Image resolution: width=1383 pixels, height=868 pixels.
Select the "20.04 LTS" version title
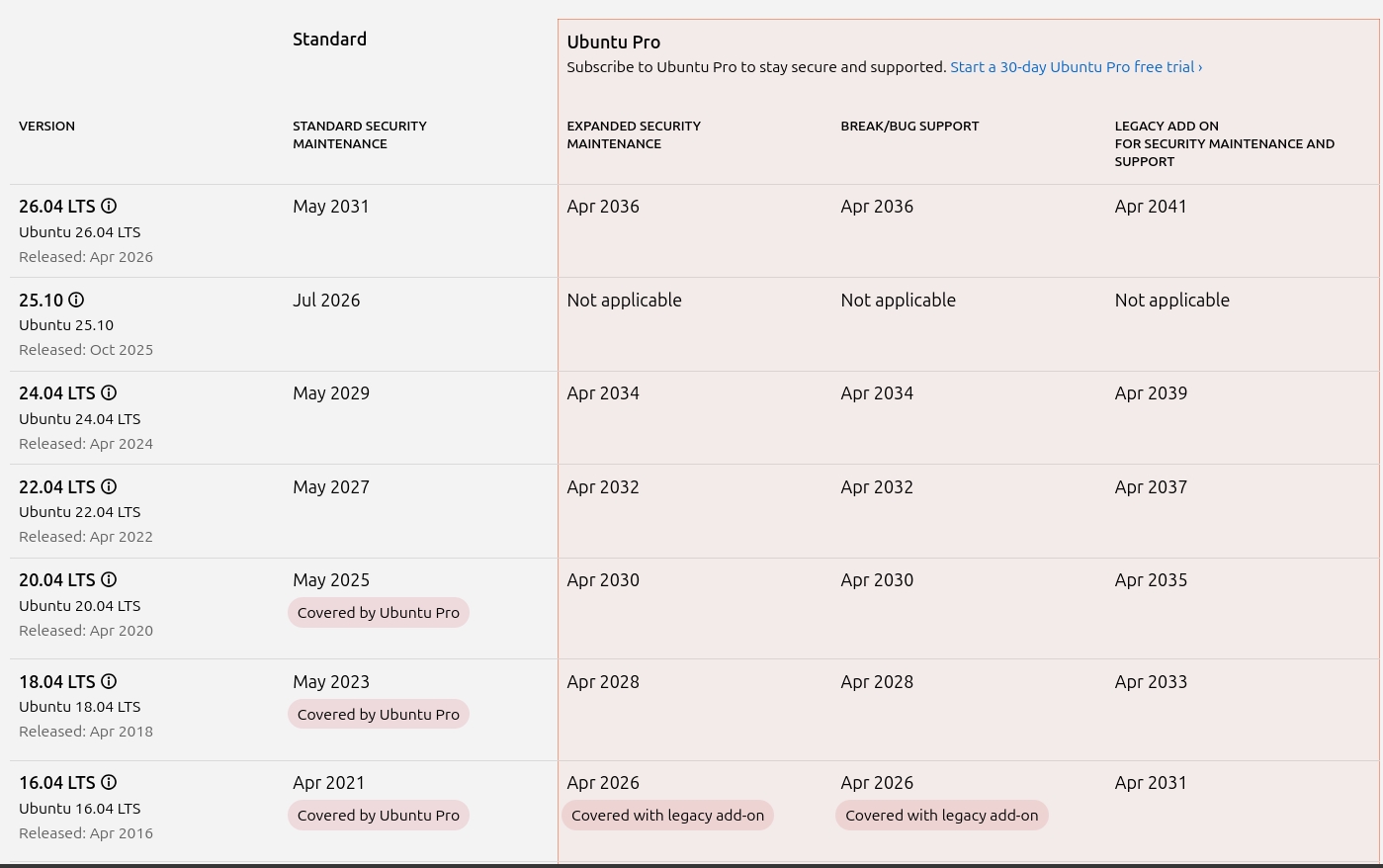(x=57, y=580)
